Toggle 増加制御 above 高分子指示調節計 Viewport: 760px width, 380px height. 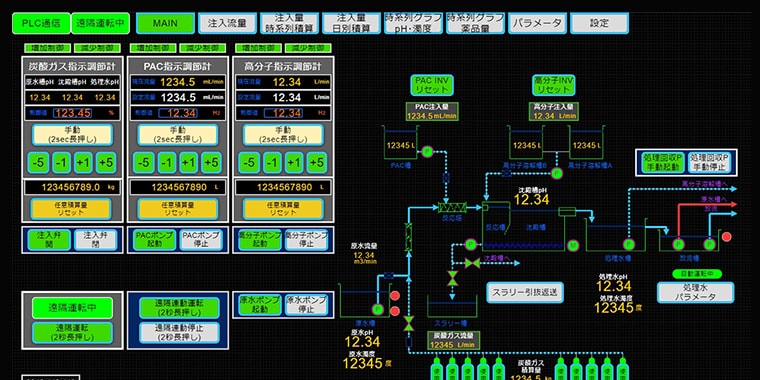click(258, 48)
